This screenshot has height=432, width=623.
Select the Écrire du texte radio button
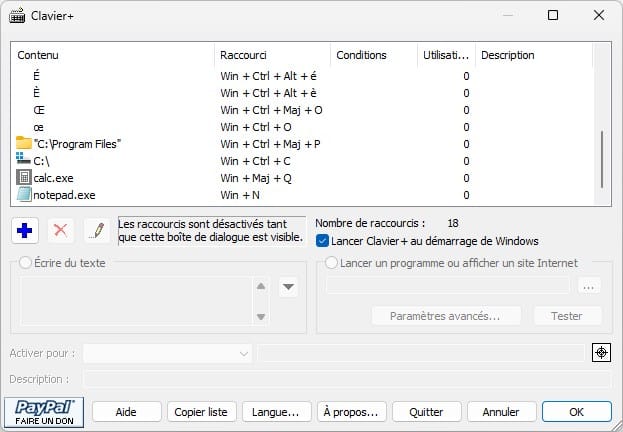[25, 263]
